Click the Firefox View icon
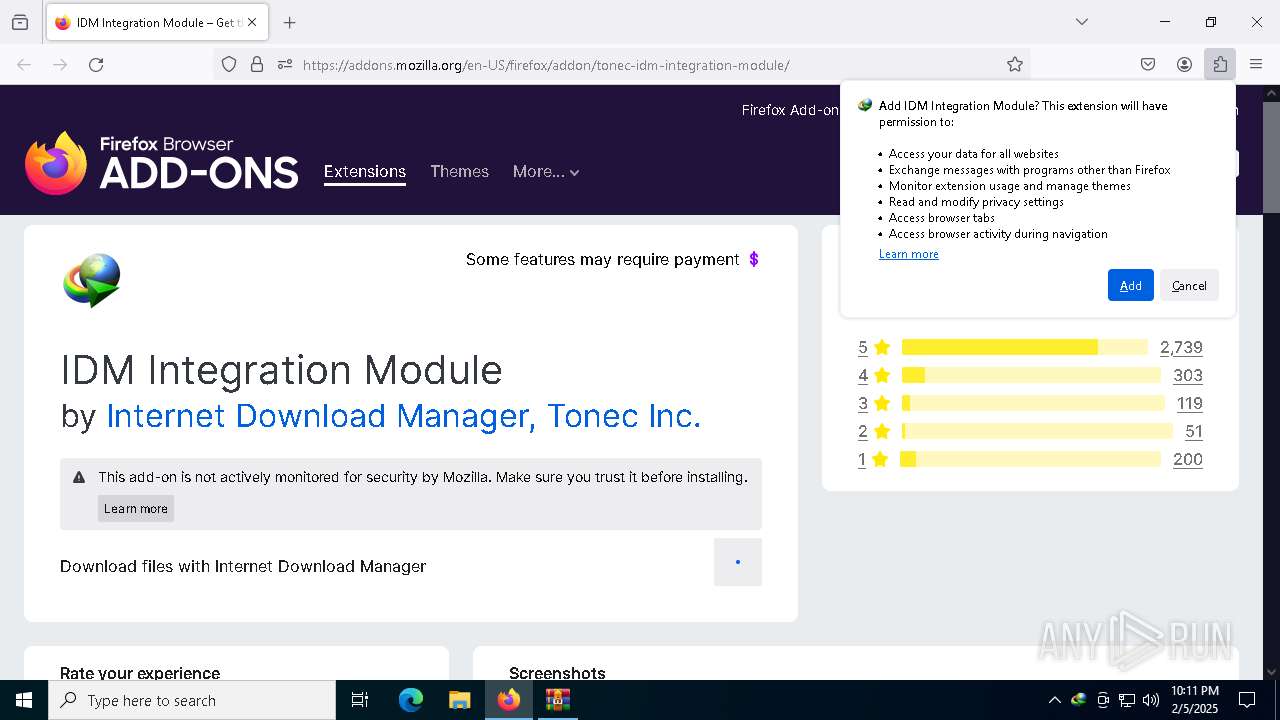The image size is (1280, 720). click(x=20, y=22)
